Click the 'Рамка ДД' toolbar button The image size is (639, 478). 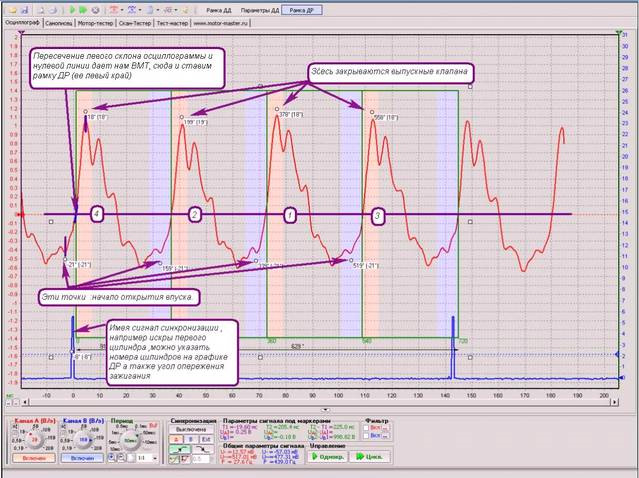218,11
